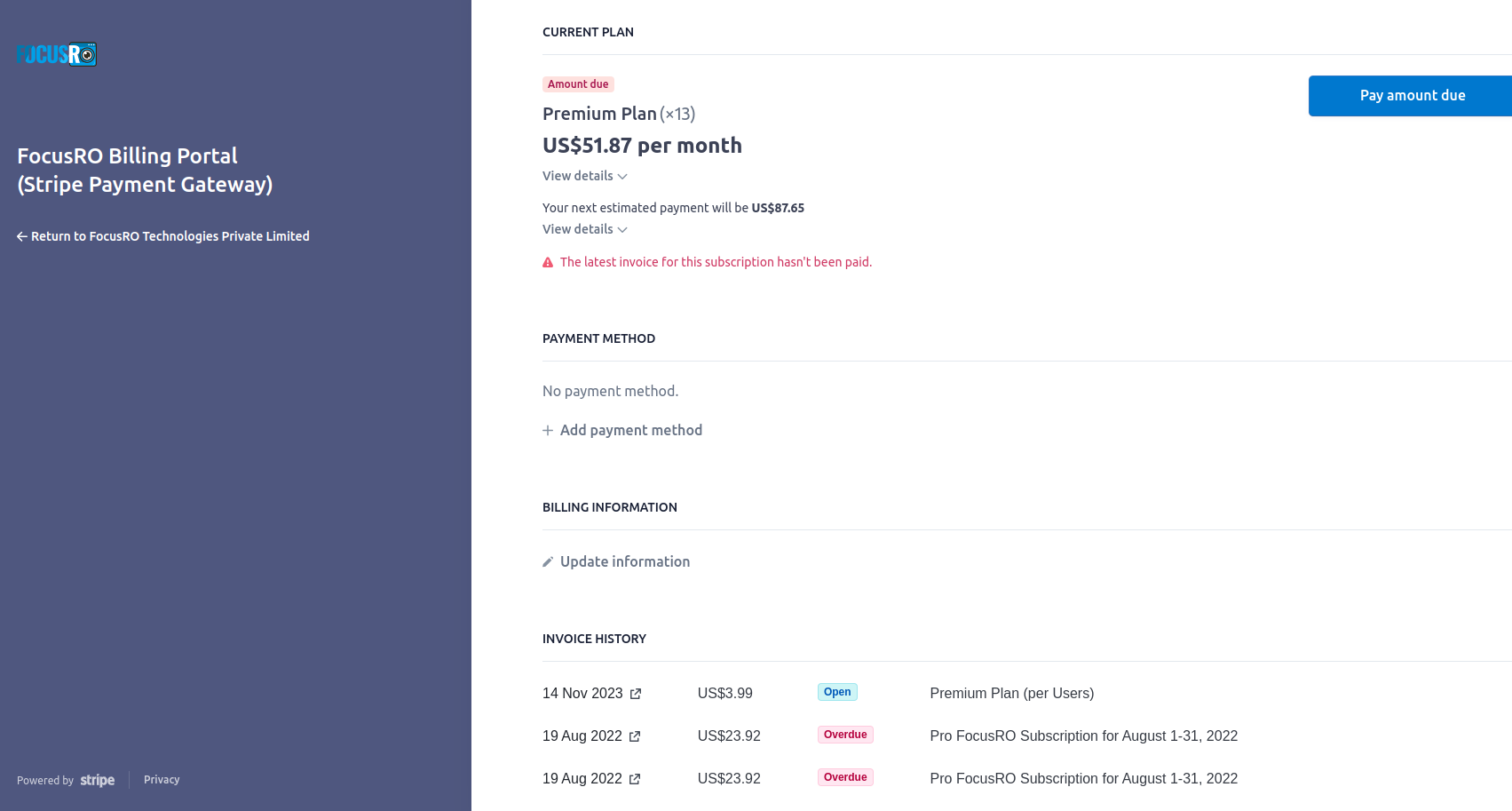Open the Privacy link in footer

pyautogui.click(x=162, y=780)
